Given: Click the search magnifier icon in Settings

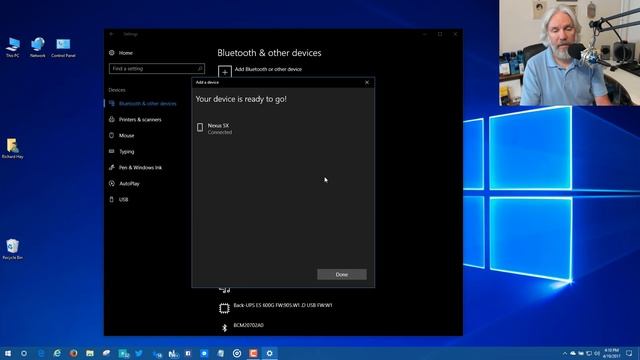Looking at the screenshot, I should [200, 69].
